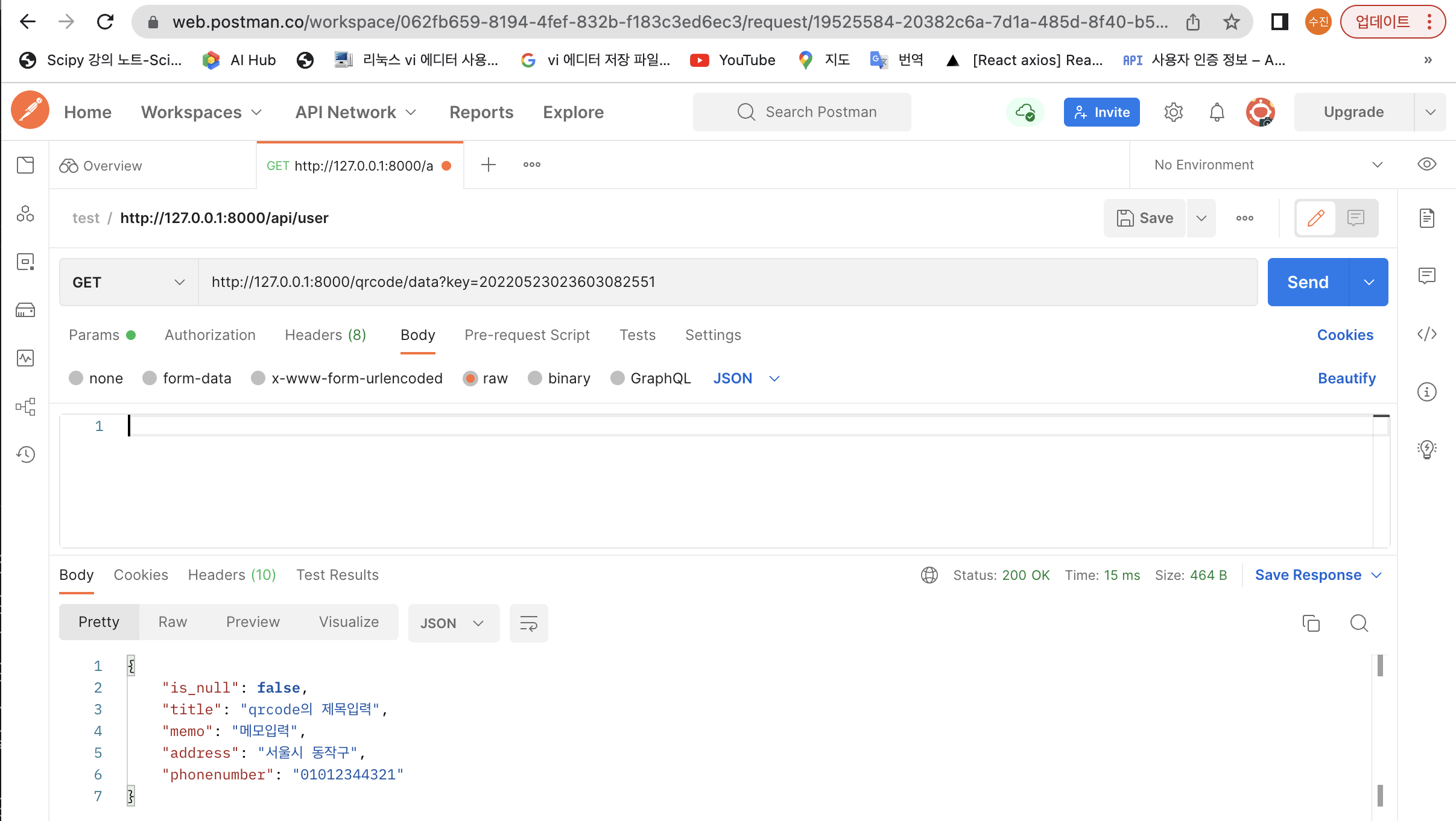
Task: Open the code snippet panel icon
Action: tap(1426, 334)
